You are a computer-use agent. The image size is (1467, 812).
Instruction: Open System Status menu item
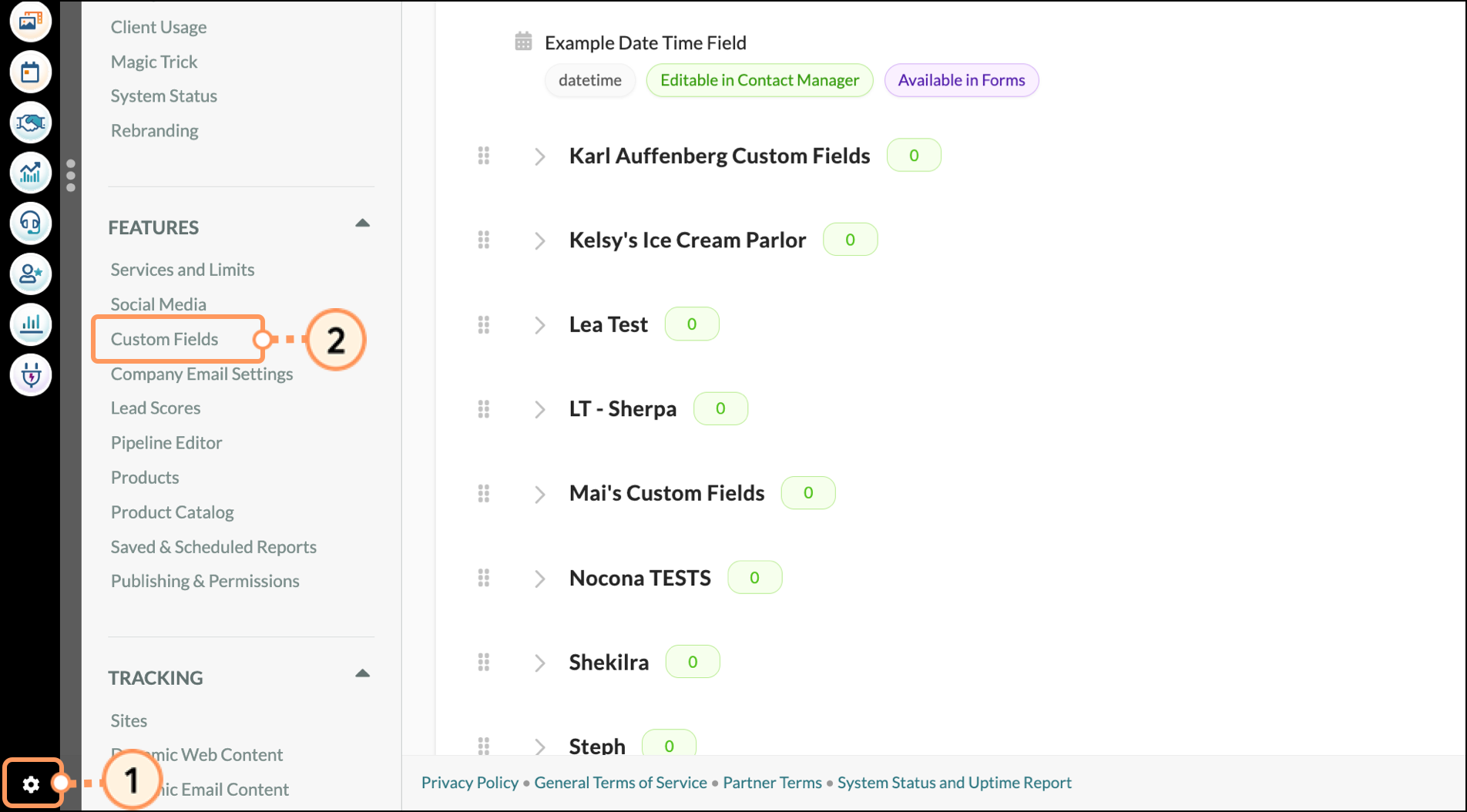(x=163, y=96)
